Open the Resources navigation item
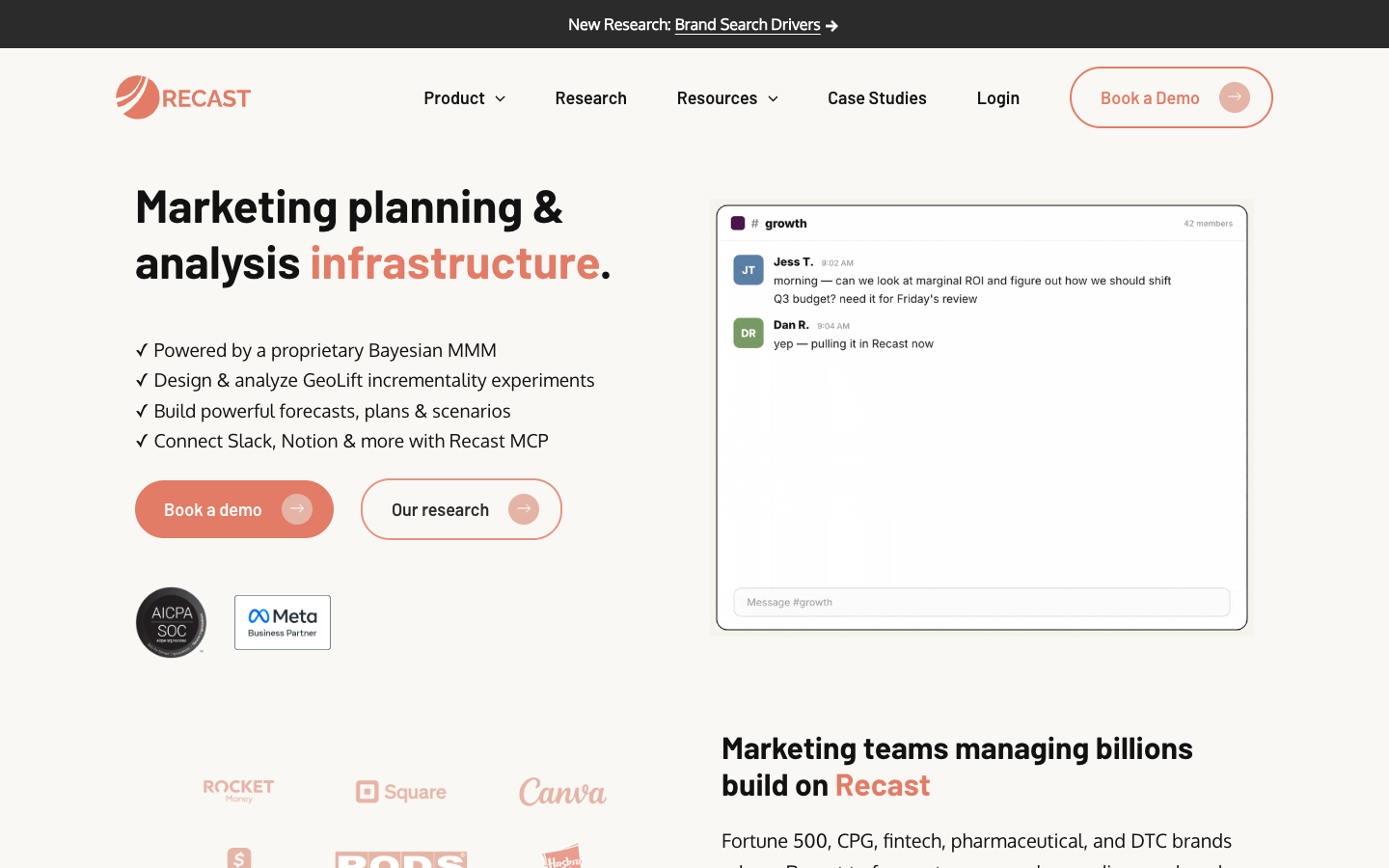The width and height of the screenshot is (1389, 868). coord(717,98)
